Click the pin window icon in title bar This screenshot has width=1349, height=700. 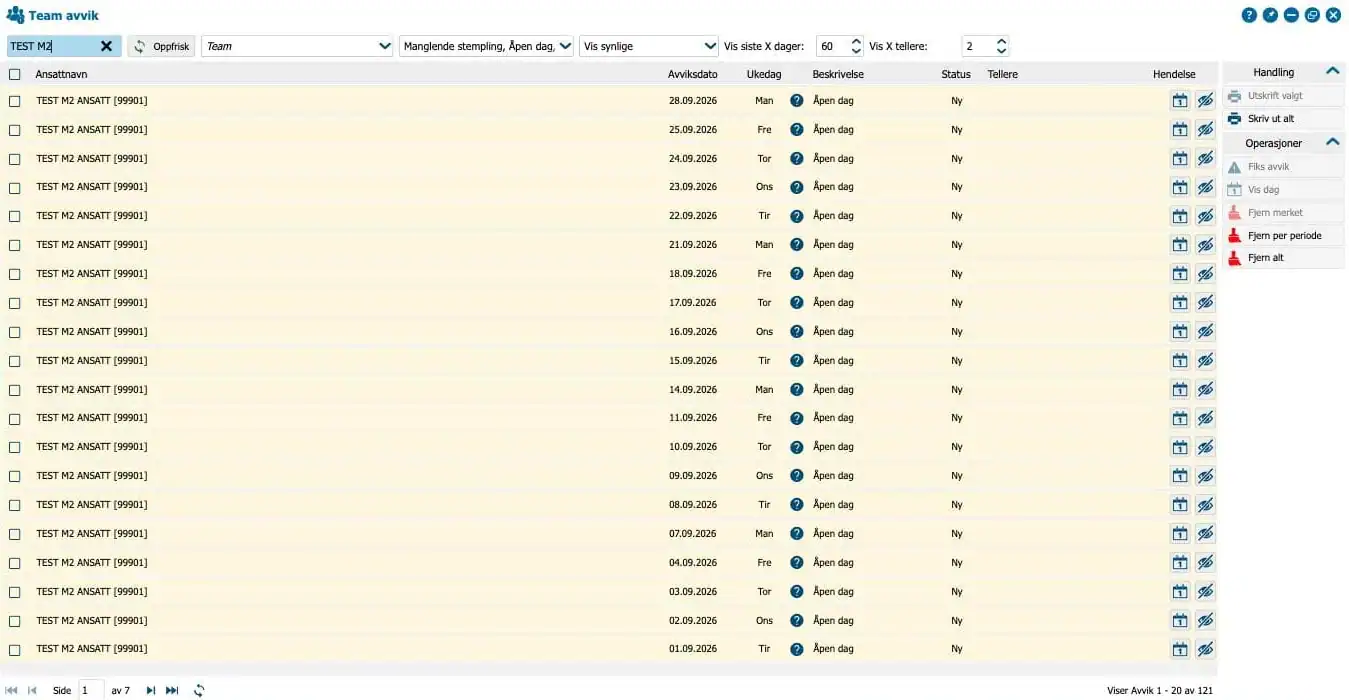(1270, 15)
